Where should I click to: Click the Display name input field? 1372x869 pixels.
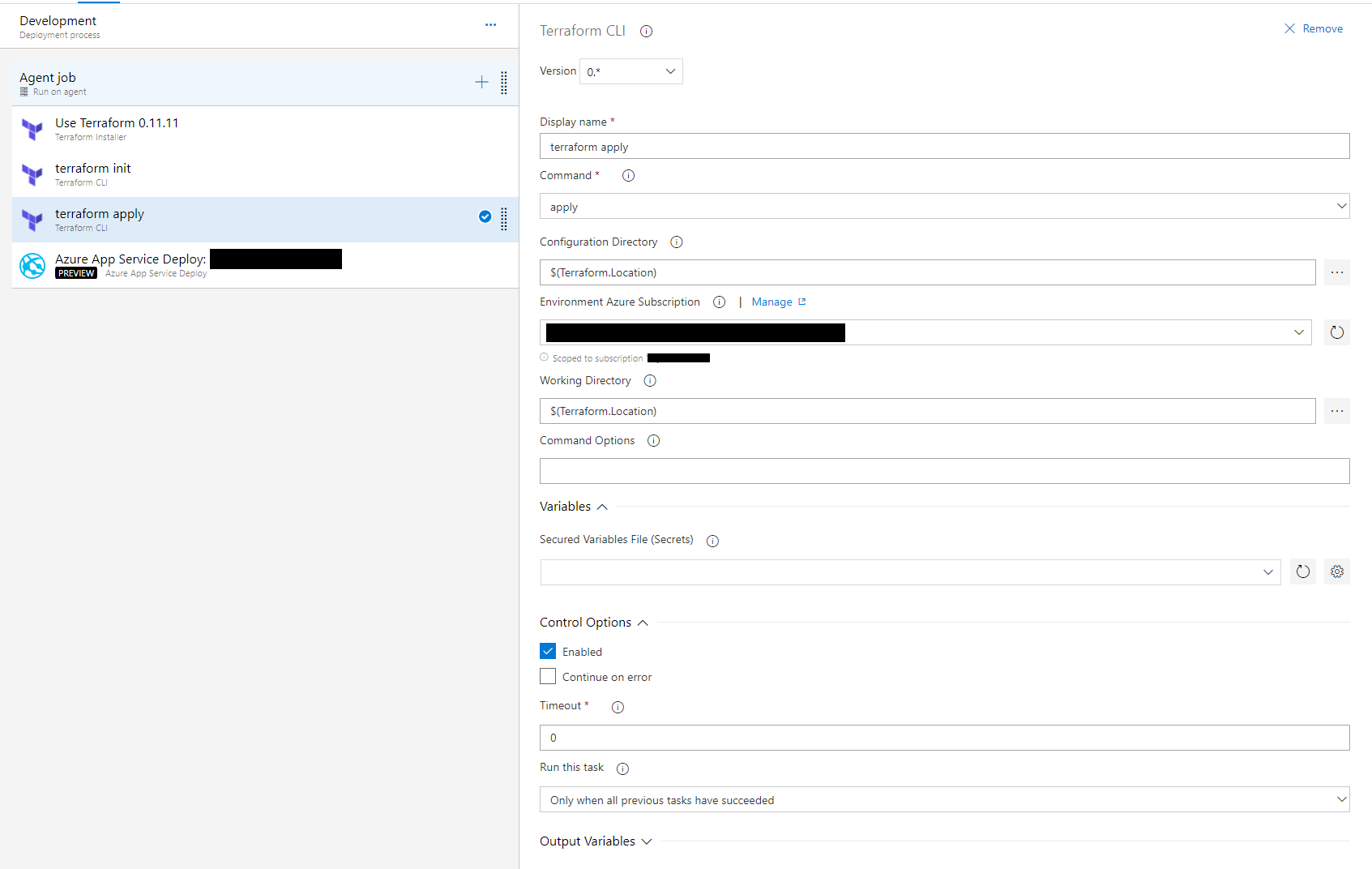tap(945, 146)
